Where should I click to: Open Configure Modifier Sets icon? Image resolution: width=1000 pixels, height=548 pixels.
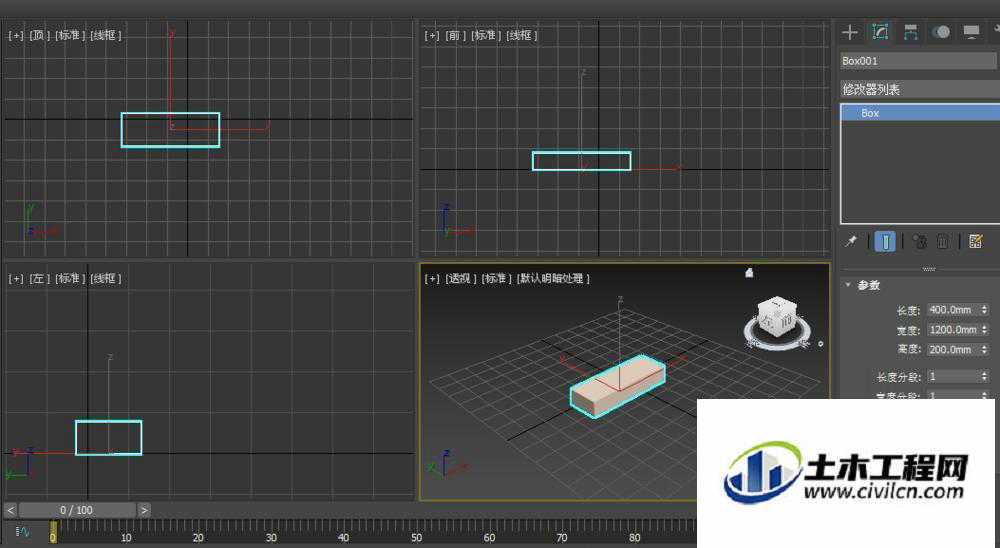975,241
